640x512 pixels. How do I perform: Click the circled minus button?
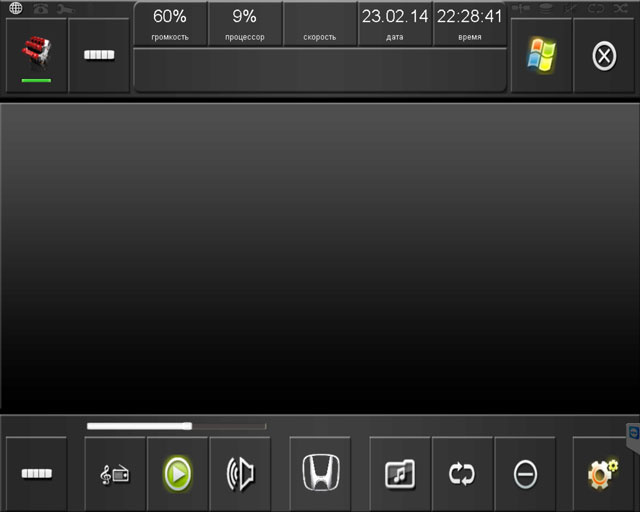click(525, 474)
